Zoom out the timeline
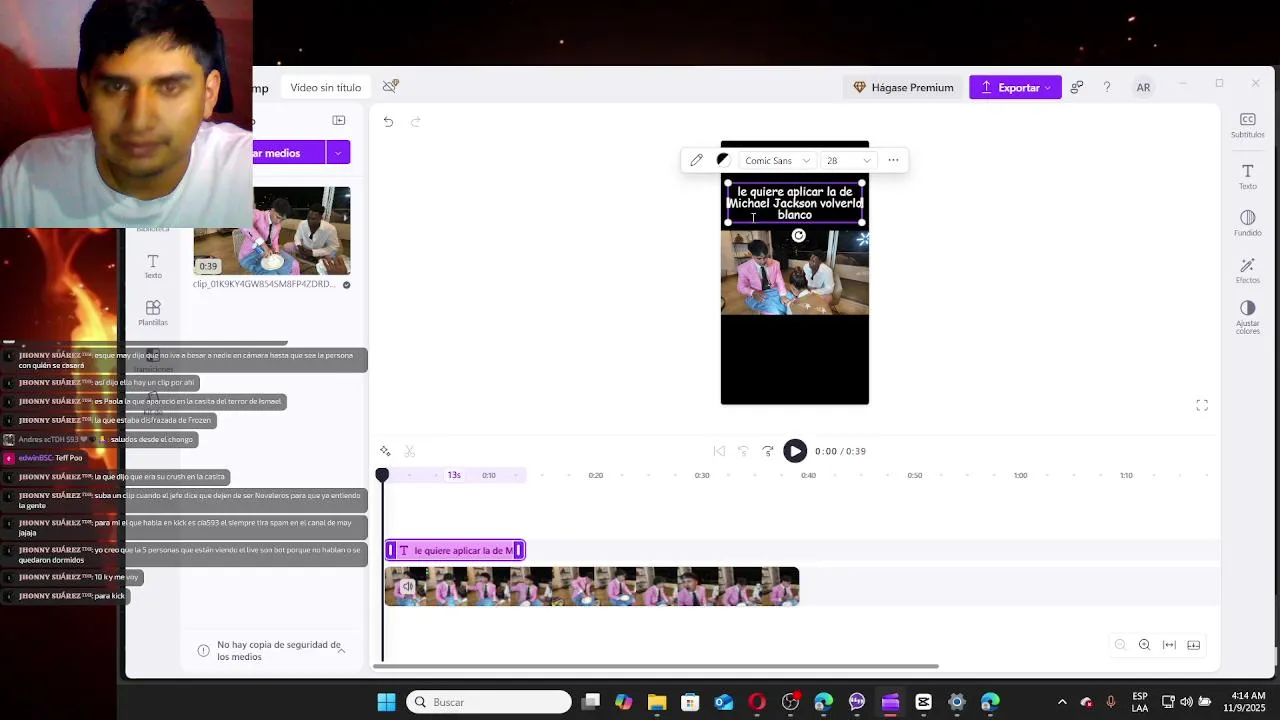The image size is (1280, 720). [x=1120, y=645]
